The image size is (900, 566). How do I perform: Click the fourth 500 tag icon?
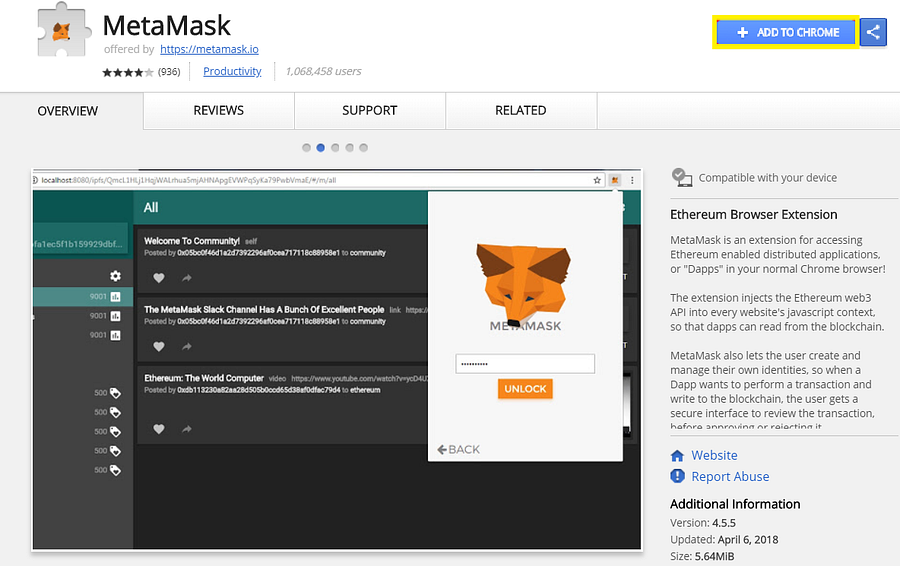click(x=115, y=451)
